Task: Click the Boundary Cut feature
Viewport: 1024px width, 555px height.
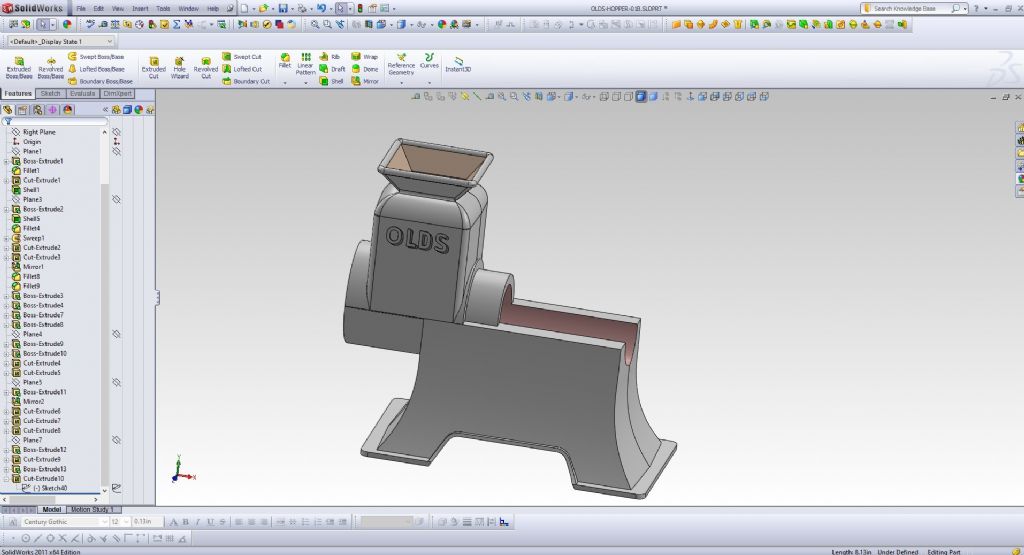Action: (246, 81)
